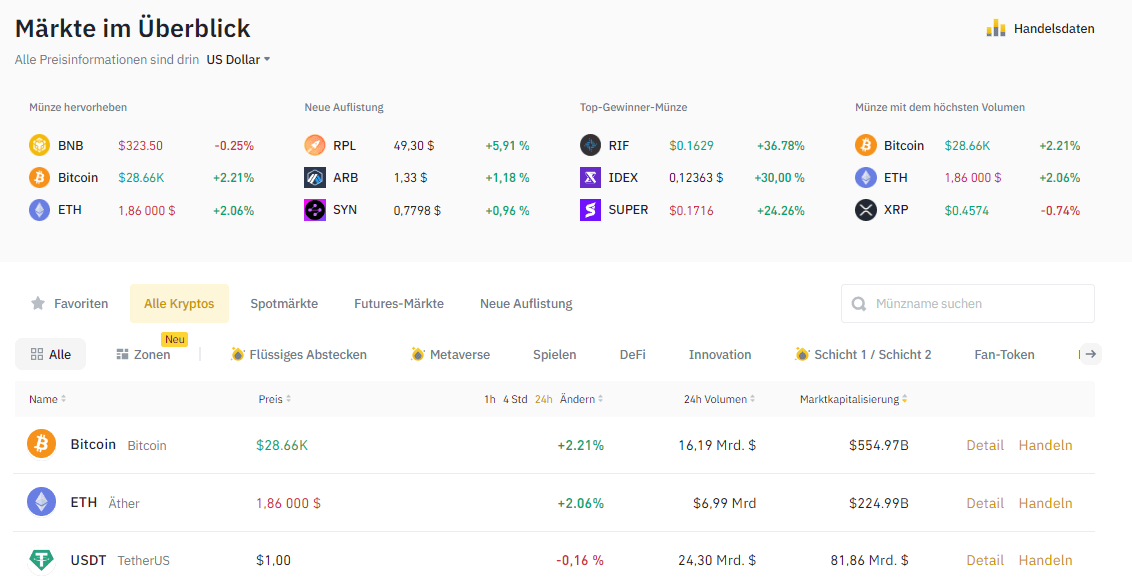Sort table by Marktkapitalisierung column
1132x585 pixels.
tap(853, 399)
